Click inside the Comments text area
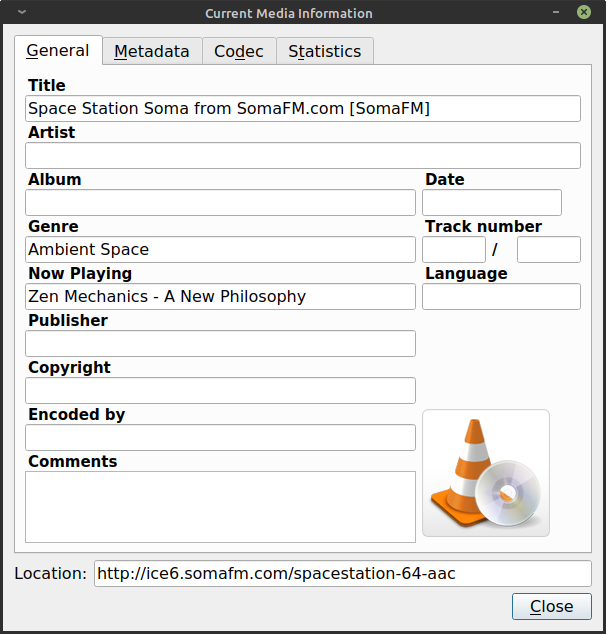Viewport: 606px width, 634px height. click(x=220, y=507)
